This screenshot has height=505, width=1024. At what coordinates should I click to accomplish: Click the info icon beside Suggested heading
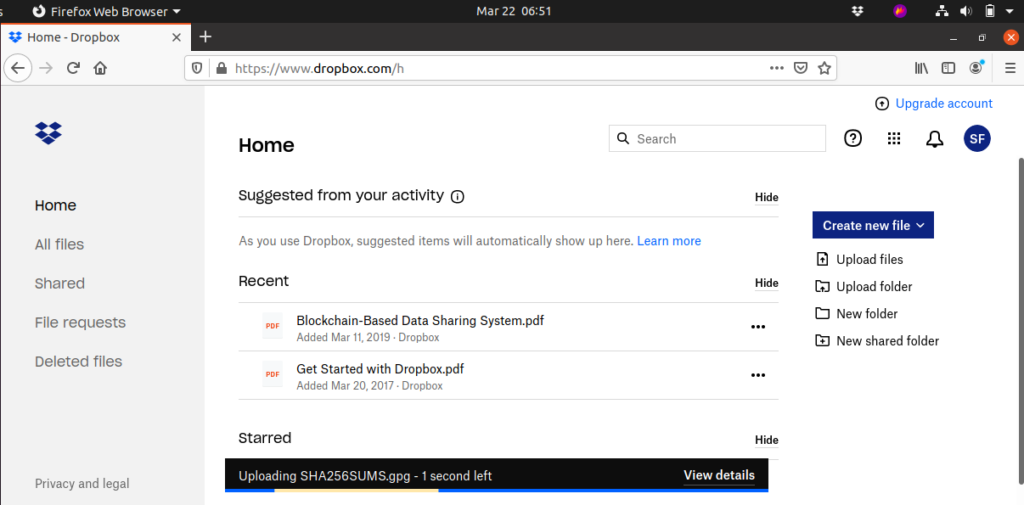click(458, 196)
